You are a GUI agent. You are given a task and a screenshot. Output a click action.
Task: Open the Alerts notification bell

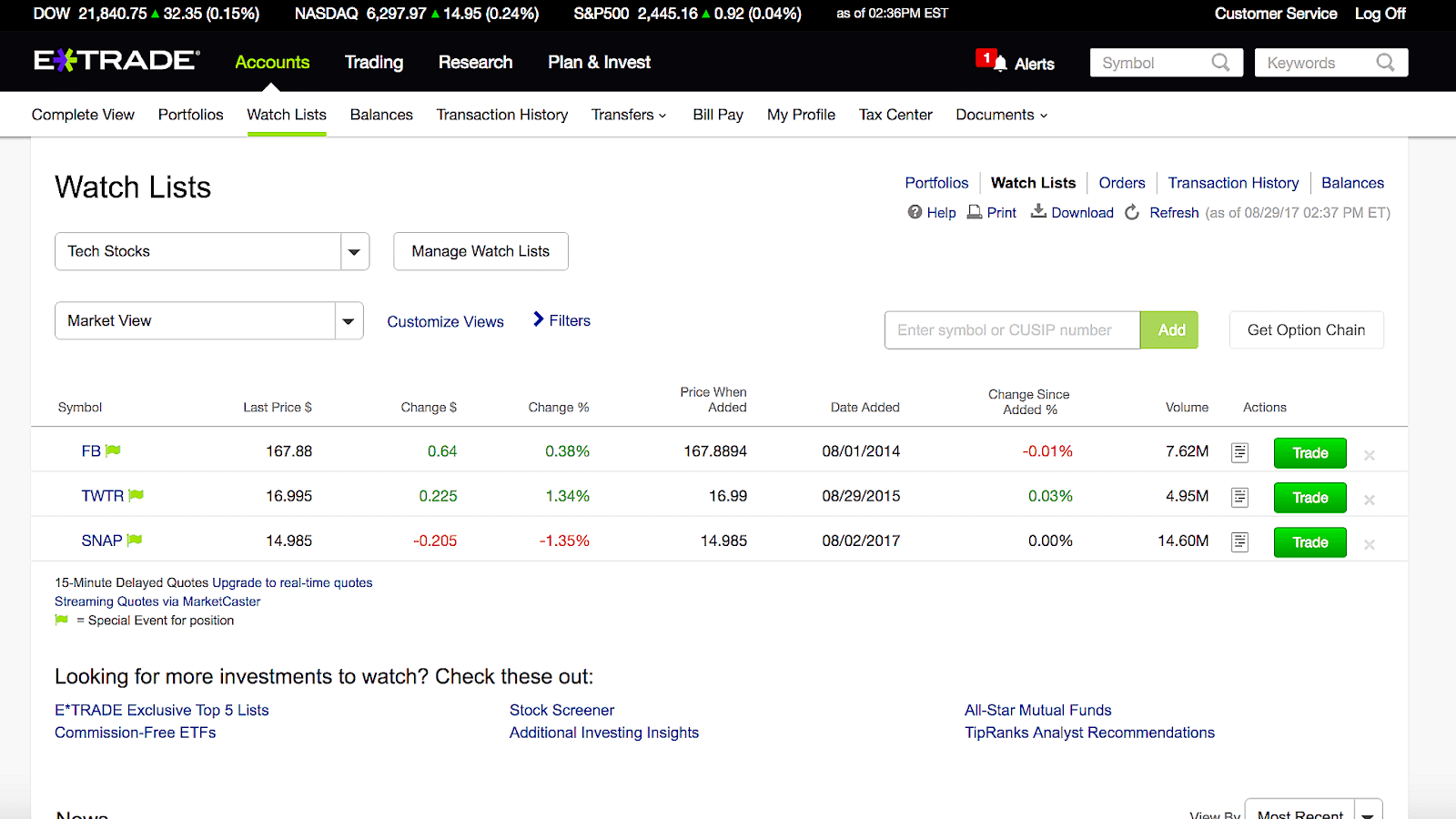point(1001,64)
